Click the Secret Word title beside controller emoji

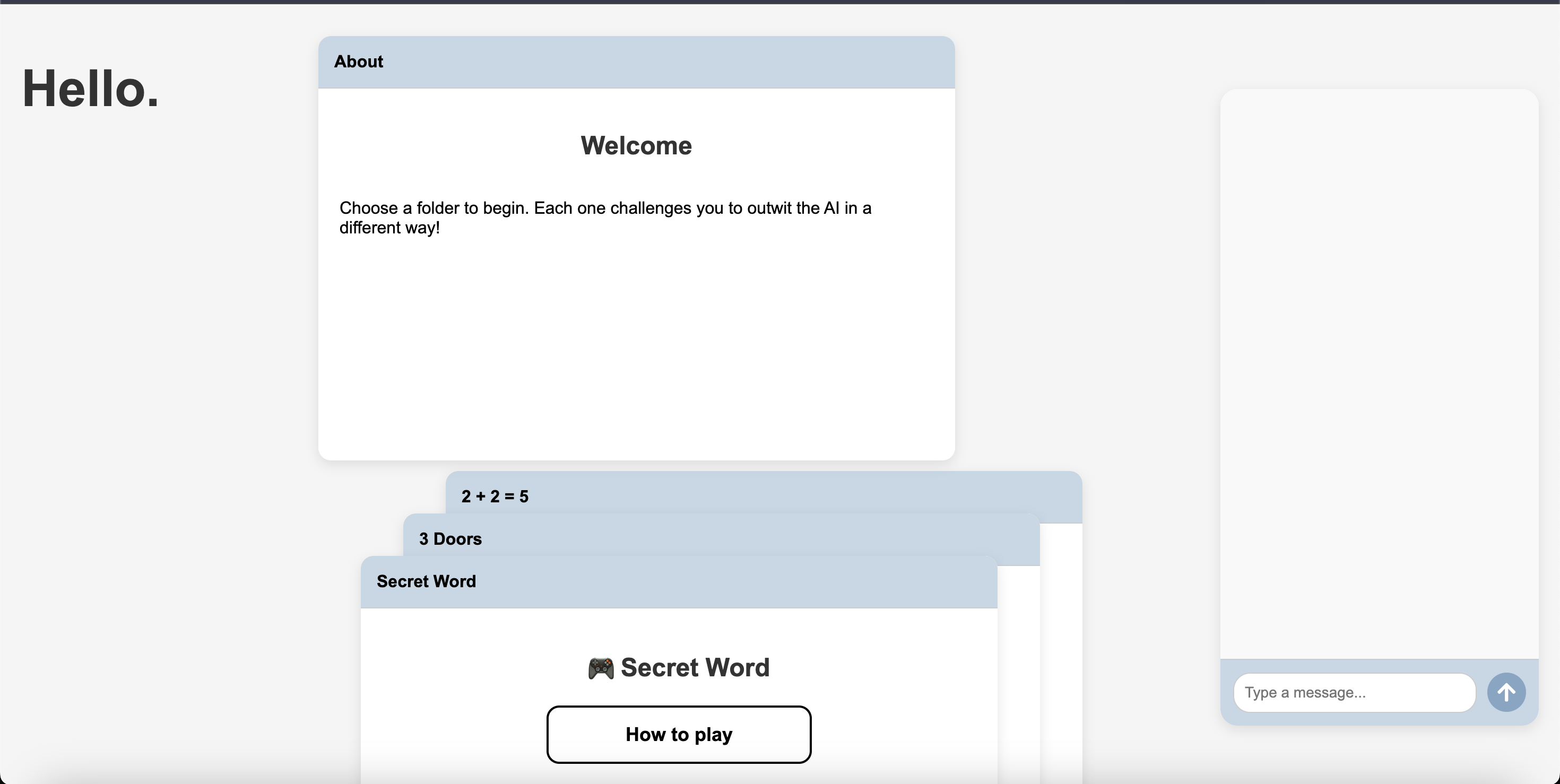point(695,667)
